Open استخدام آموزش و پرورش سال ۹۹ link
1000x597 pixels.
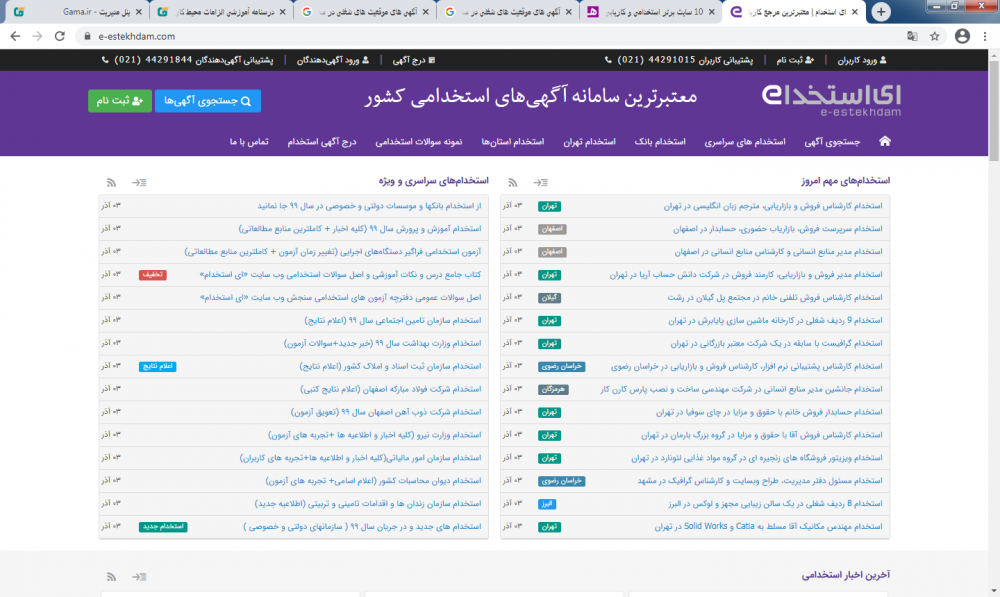[x=360, y=228]
